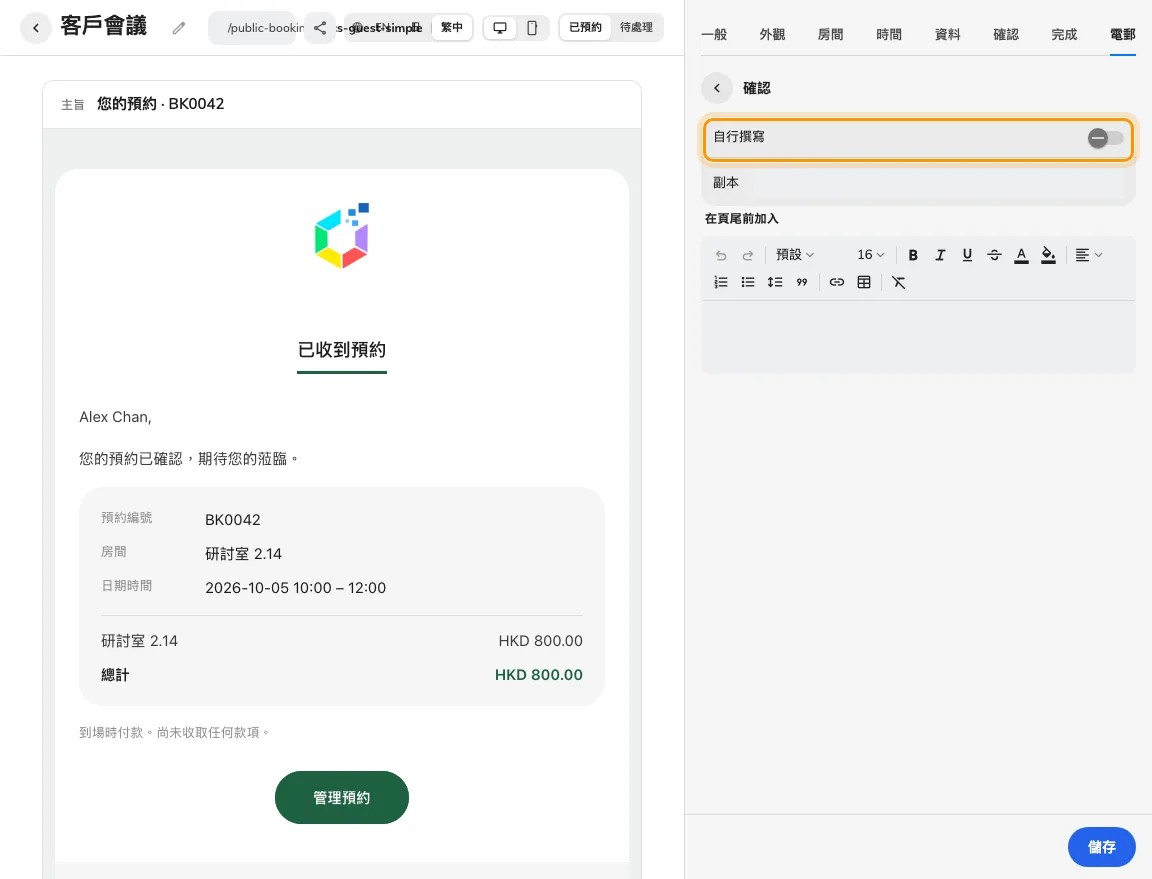Screen dimensions: 1152x879
Task: Toggle the 自行撰寫 switch
Action: point(1106,138)
